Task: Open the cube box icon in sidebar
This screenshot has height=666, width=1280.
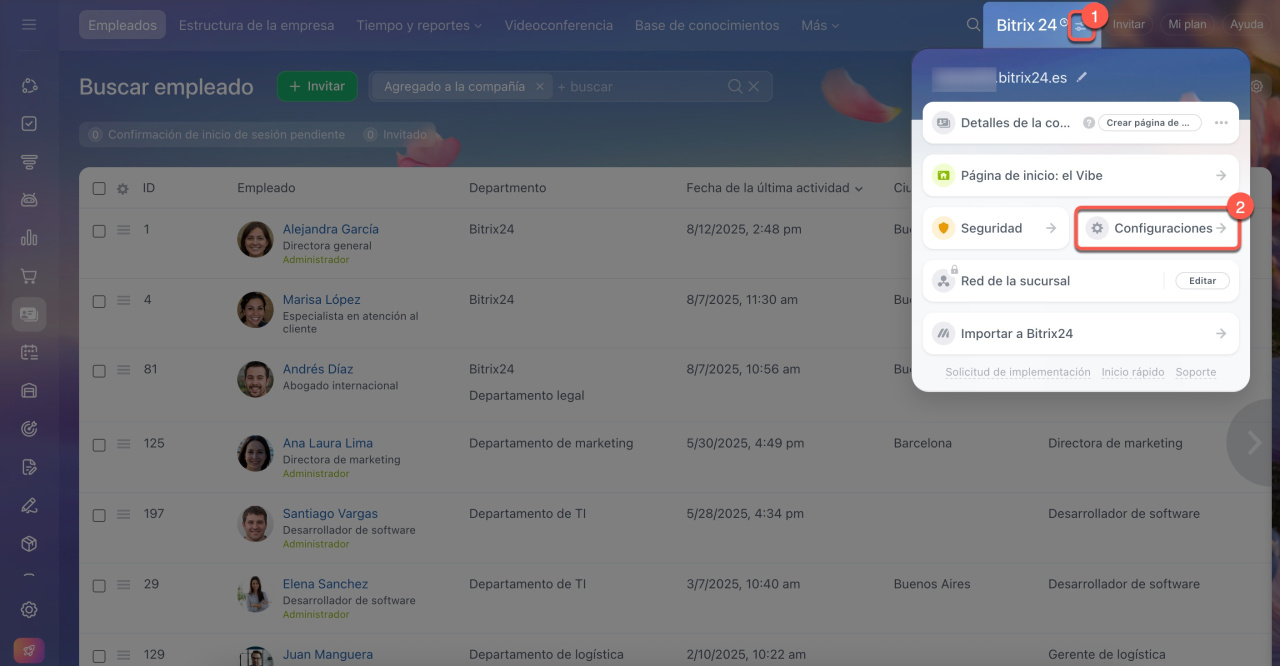Action: 29,543
